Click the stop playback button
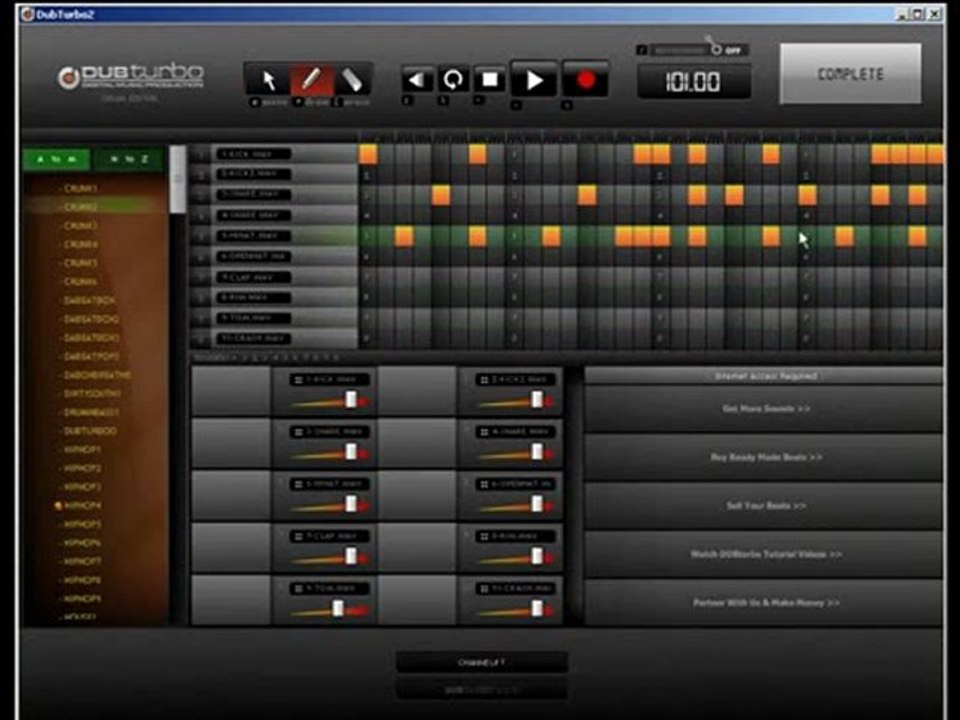 tap(489, 80)
